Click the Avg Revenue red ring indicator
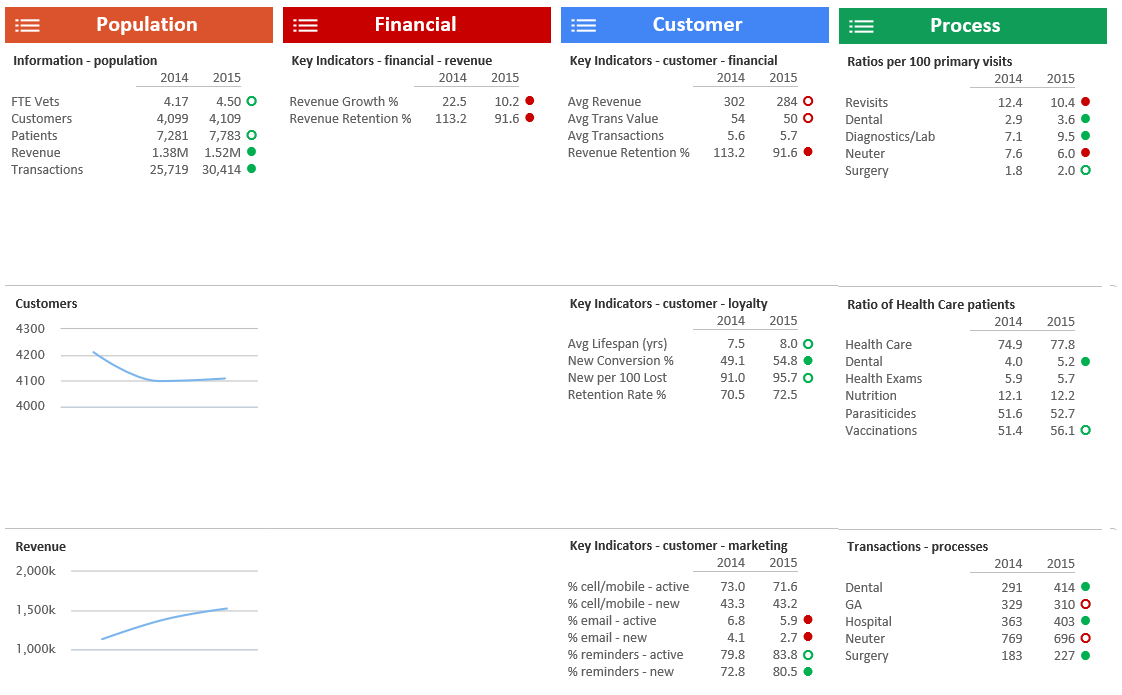 coord(808,101)
